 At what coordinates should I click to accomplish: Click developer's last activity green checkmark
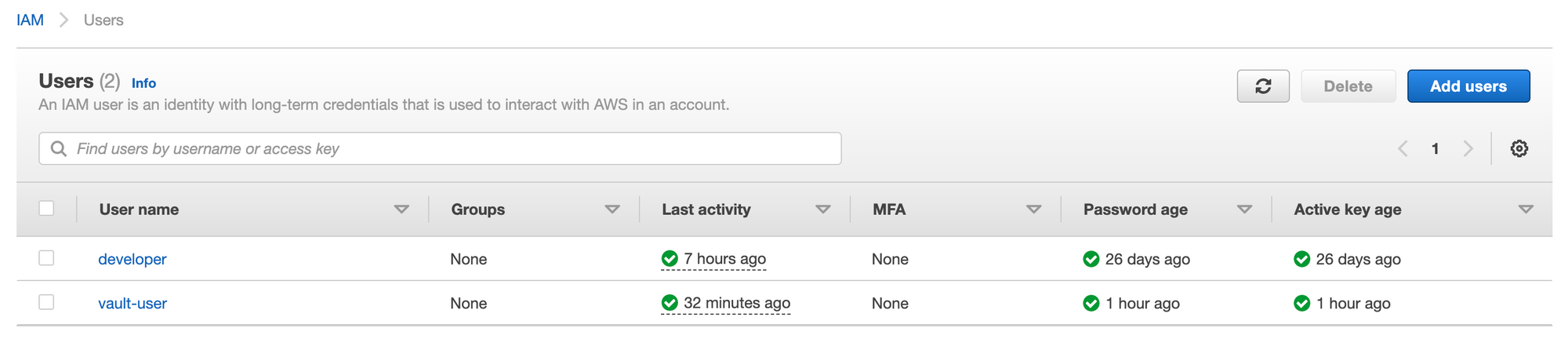pyautogui.click(x=670, y=259)
